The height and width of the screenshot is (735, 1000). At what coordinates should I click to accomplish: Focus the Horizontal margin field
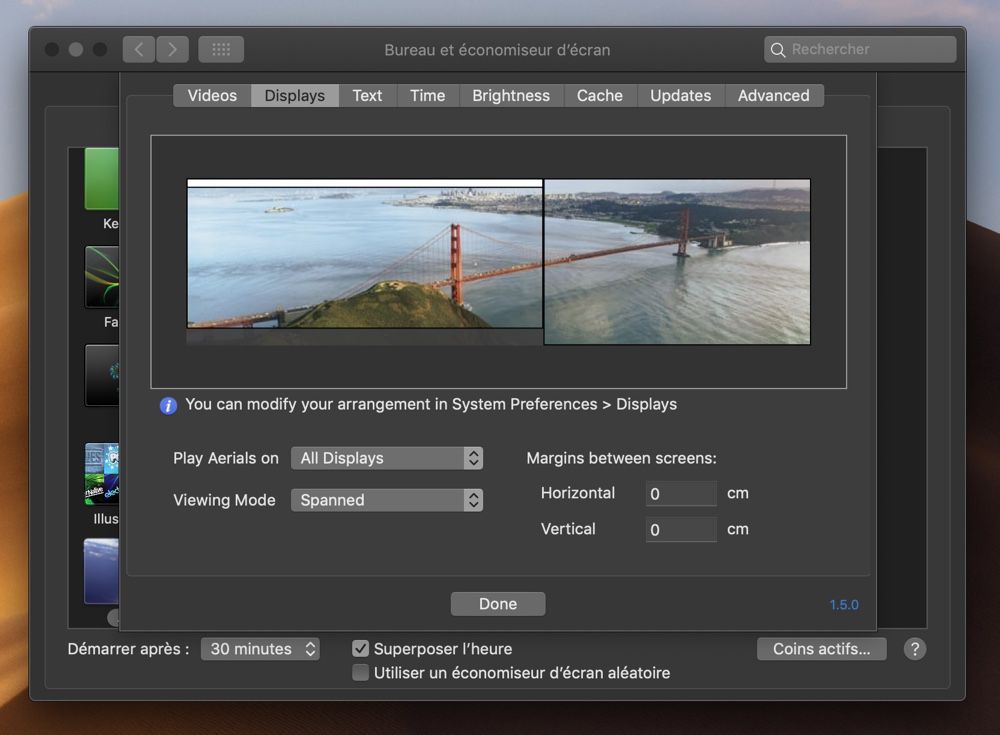[681, 494]
